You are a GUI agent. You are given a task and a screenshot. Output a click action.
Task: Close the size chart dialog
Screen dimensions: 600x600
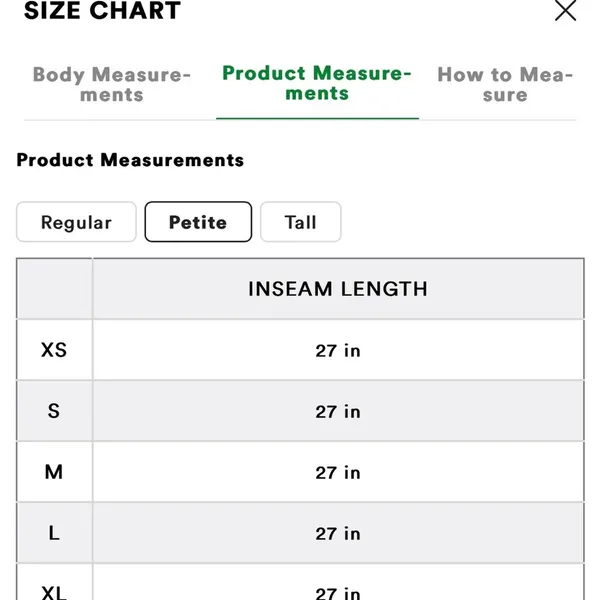tap(565, 10)
